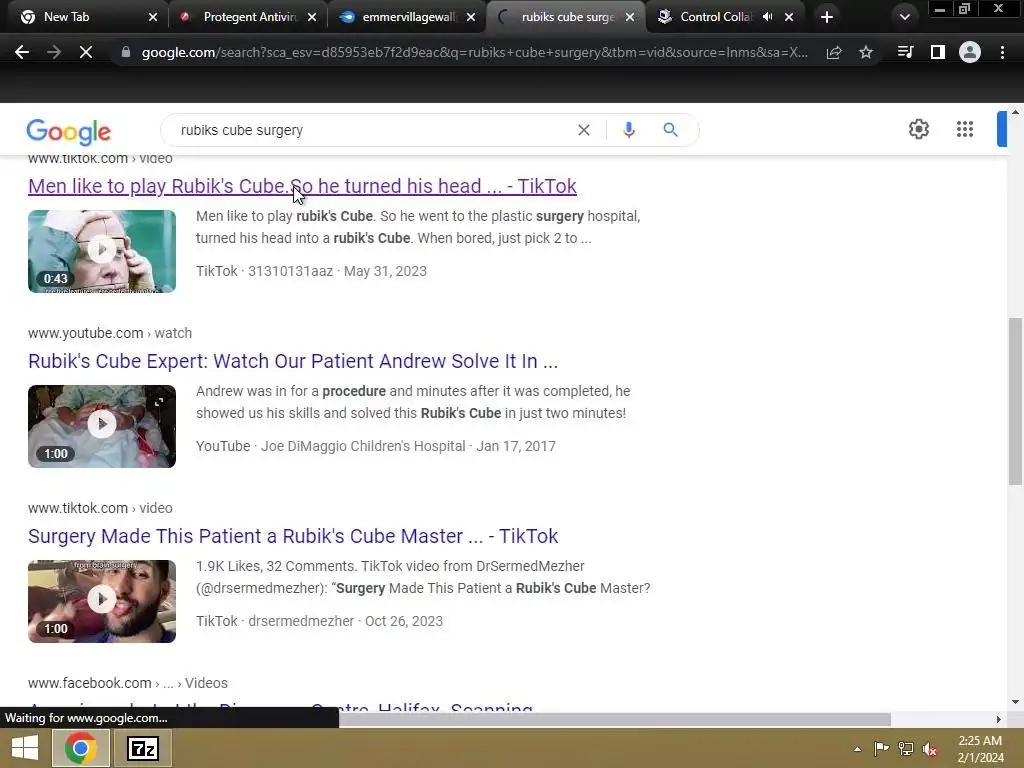Show hidden system tray icons
1024x768 pixels.
pyautogui.click(x=857, y=749)
